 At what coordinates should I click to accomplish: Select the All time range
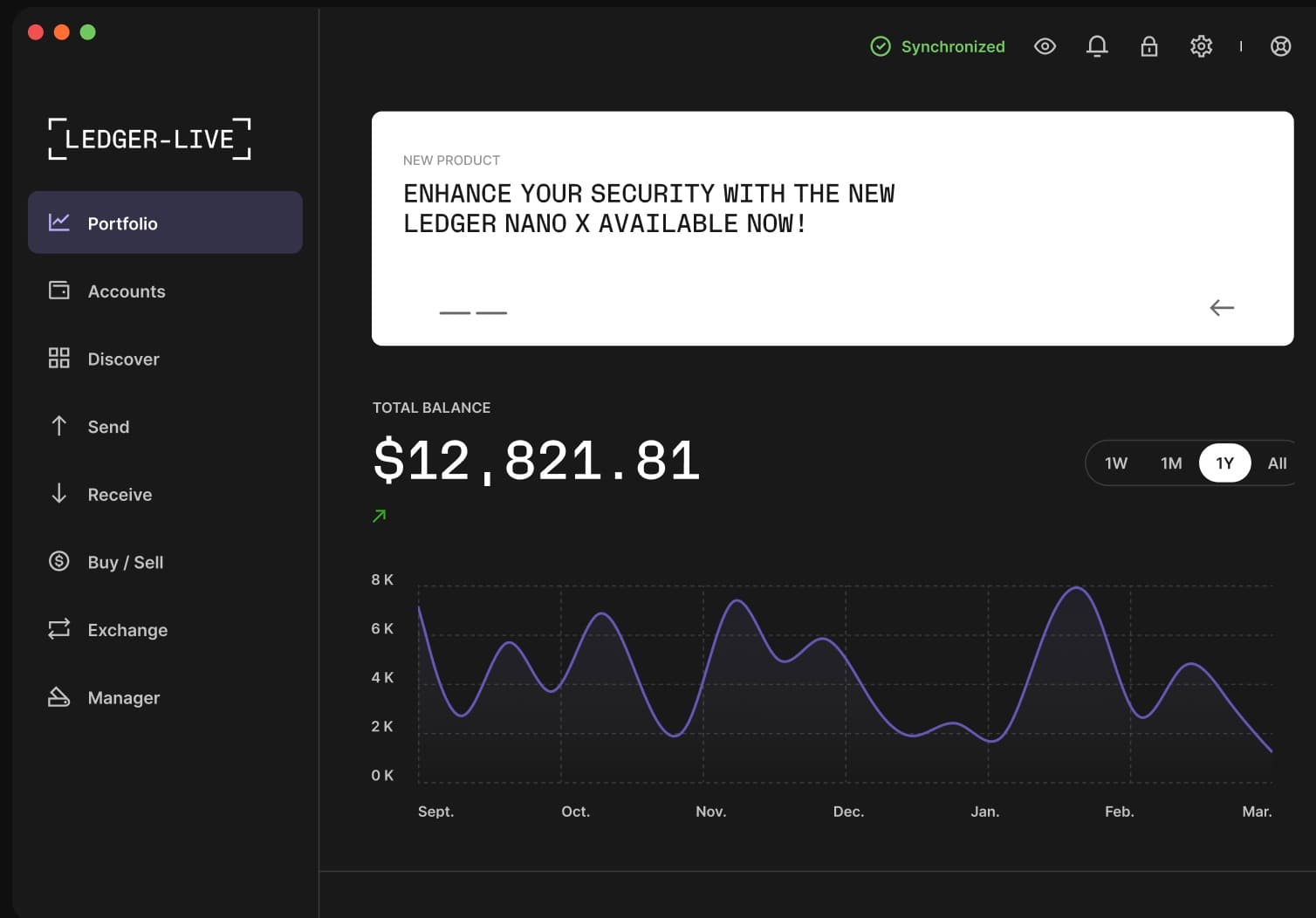[1277, 463]
